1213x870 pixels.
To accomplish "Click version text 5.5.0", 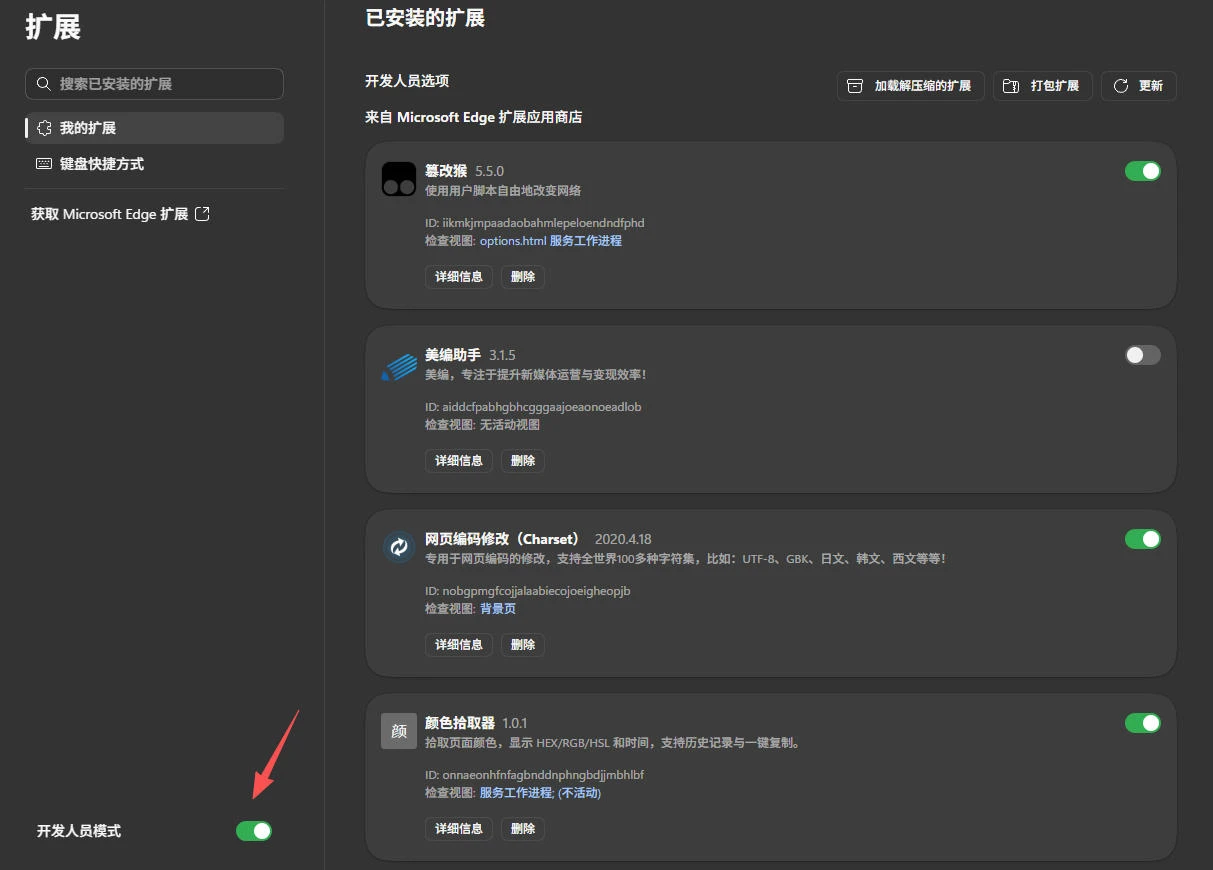I will (490, 171).
